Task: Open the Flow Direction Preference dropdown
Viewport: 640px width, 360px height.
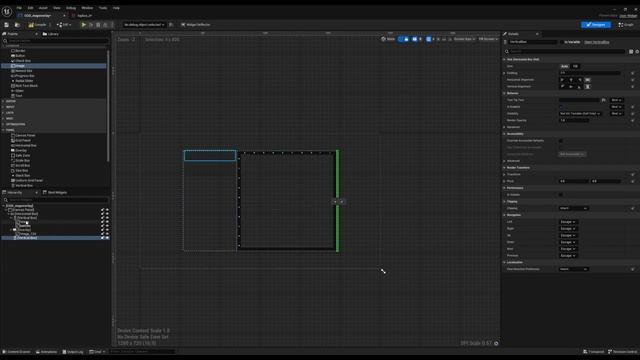Action: point(573,269)
